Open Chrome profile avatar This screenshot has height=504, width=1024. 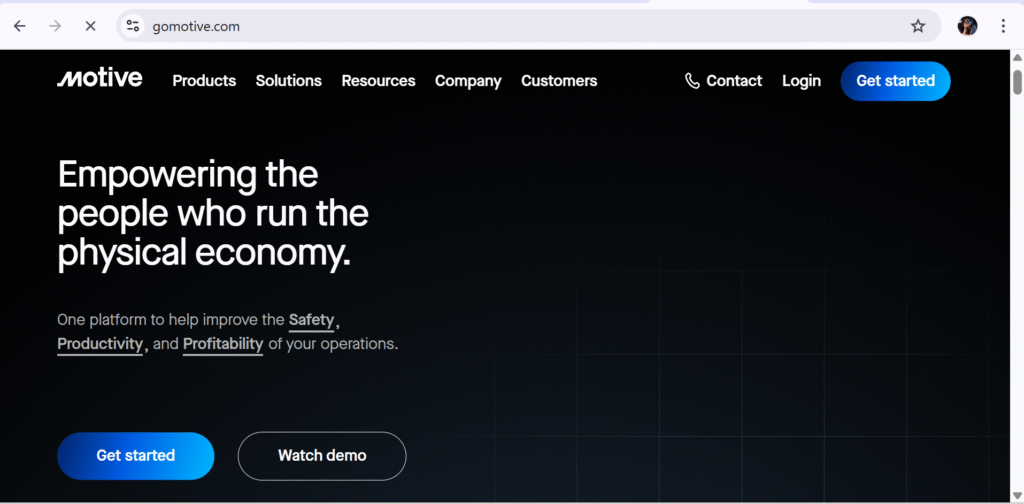click(967, 26)
